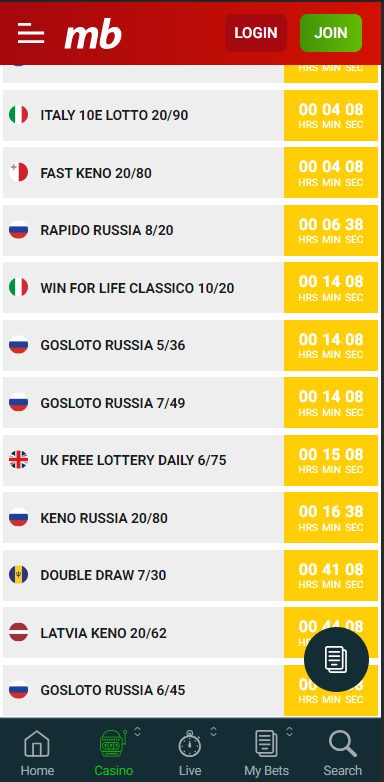This screenshot has width=384, height=782.
Task: Go to Home in bottom navigation
Action: click(x=37, y=753)
